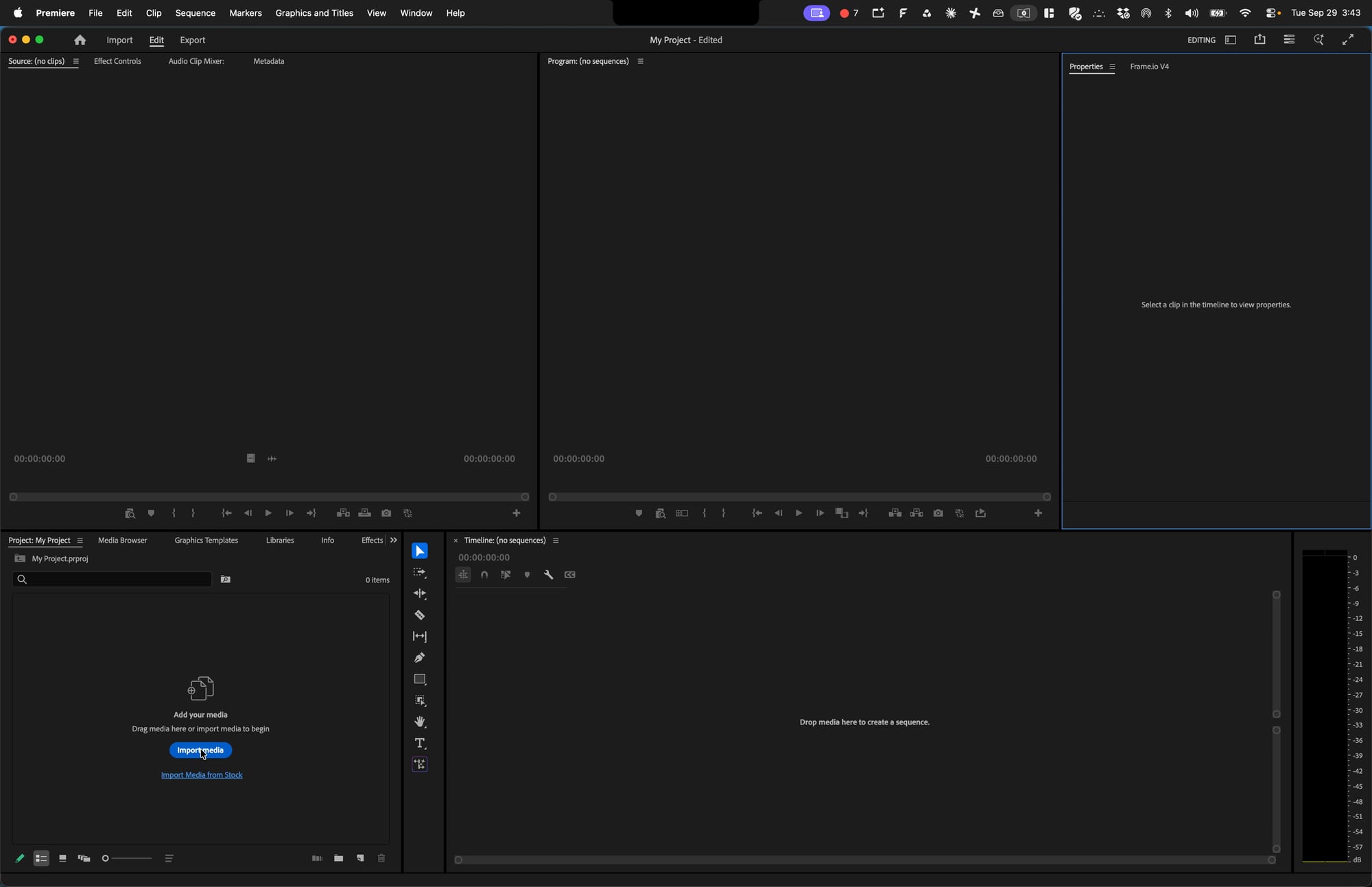Select the Track Select Forward tool
The height and width of the screenshot is (887, 1372).
point(420,572)
